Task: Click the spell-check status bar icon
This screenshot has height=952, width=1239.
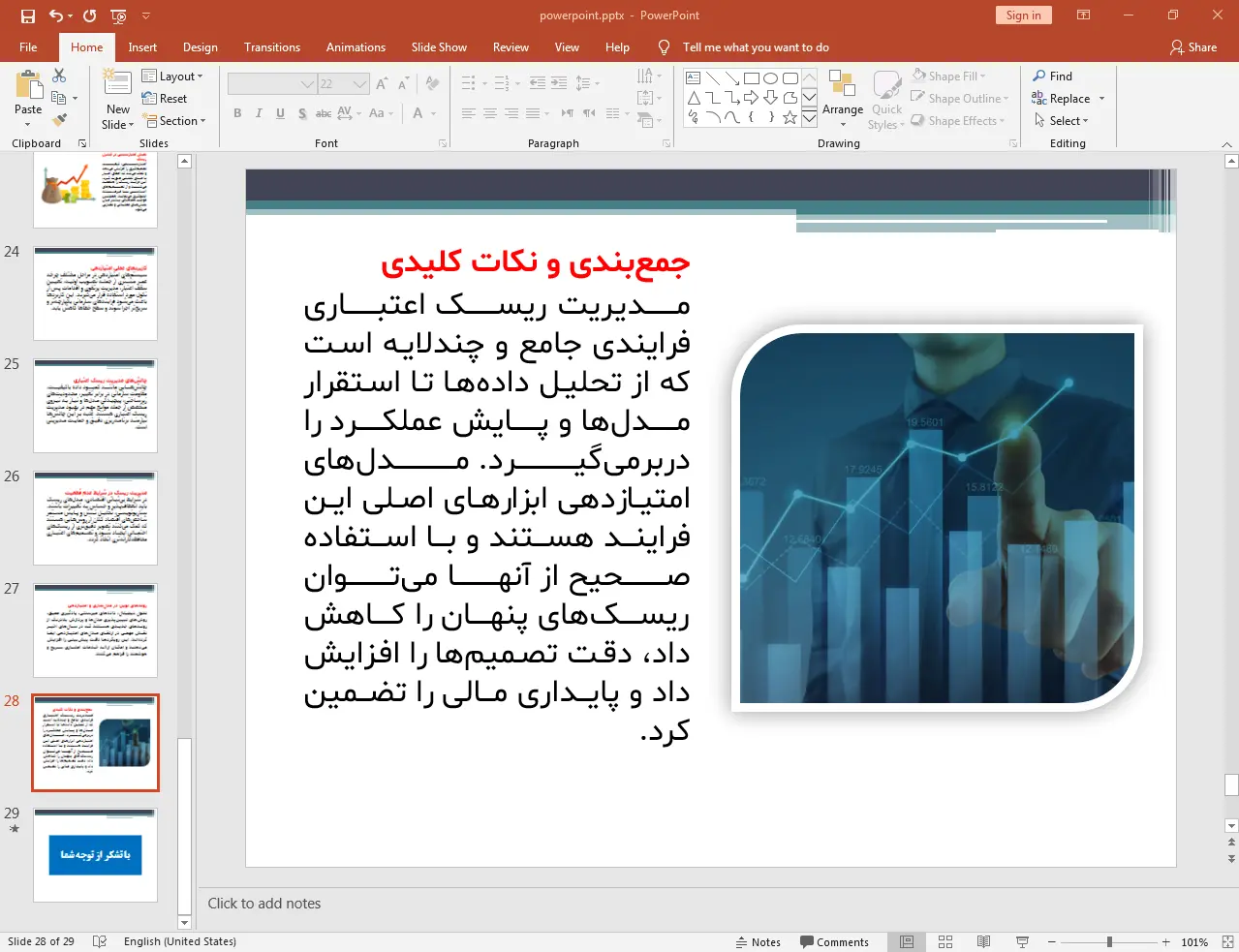Action: 99,941
